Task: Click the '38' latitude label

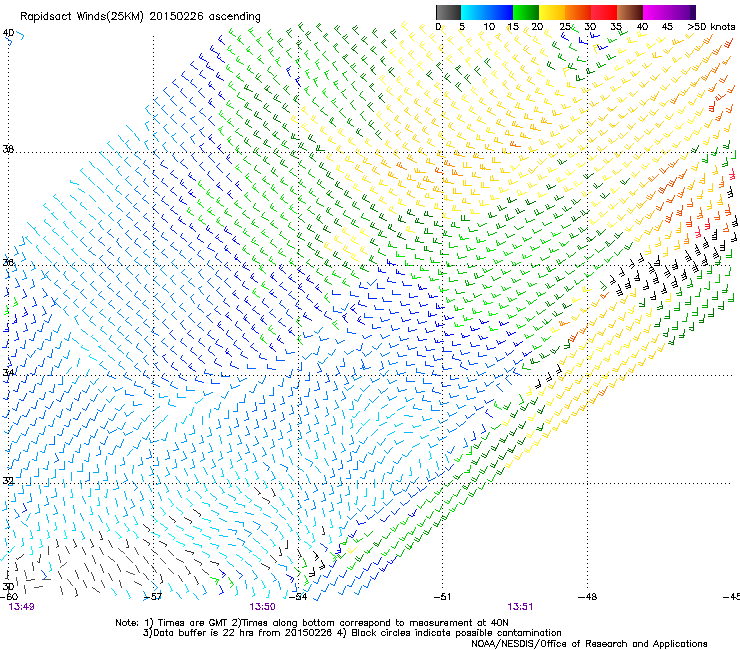Action: point(8,149)
